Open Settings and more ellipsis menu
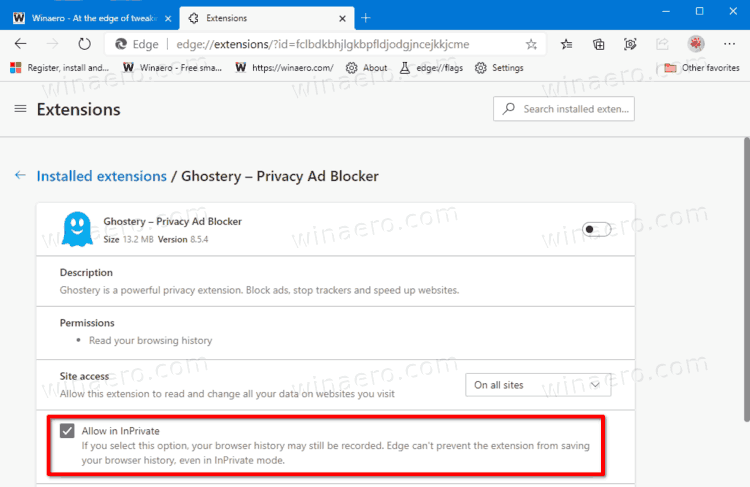750x487 pixels. click(x=729, y=44)
